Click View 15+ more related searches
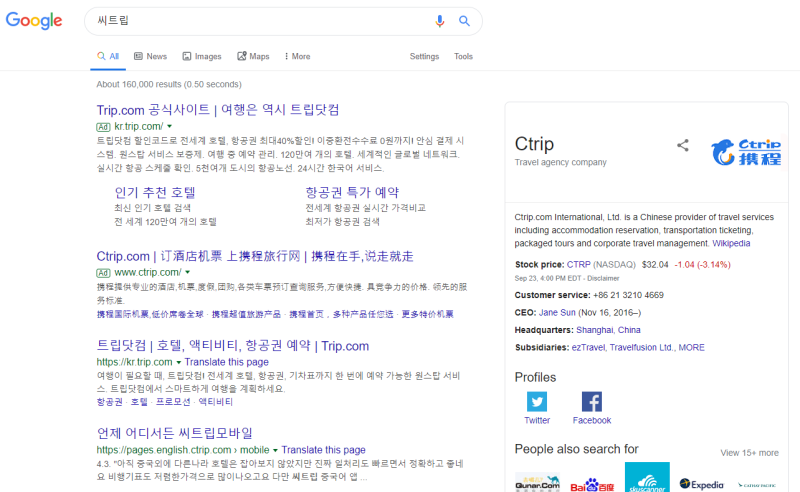Viewport: 800px width, 492px height. point(749,453)
